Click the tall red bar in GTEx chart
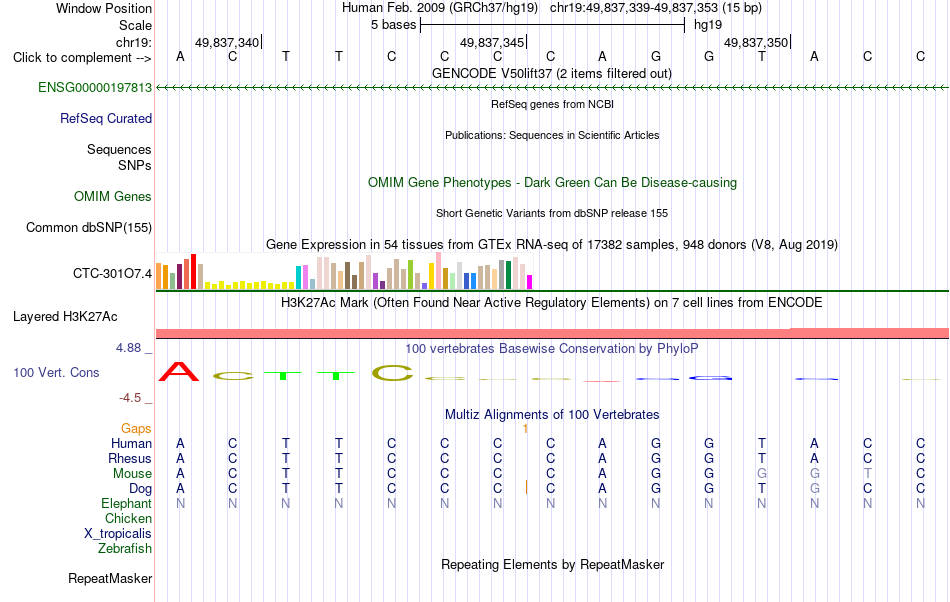950x602 pixels. pos(194,271)
